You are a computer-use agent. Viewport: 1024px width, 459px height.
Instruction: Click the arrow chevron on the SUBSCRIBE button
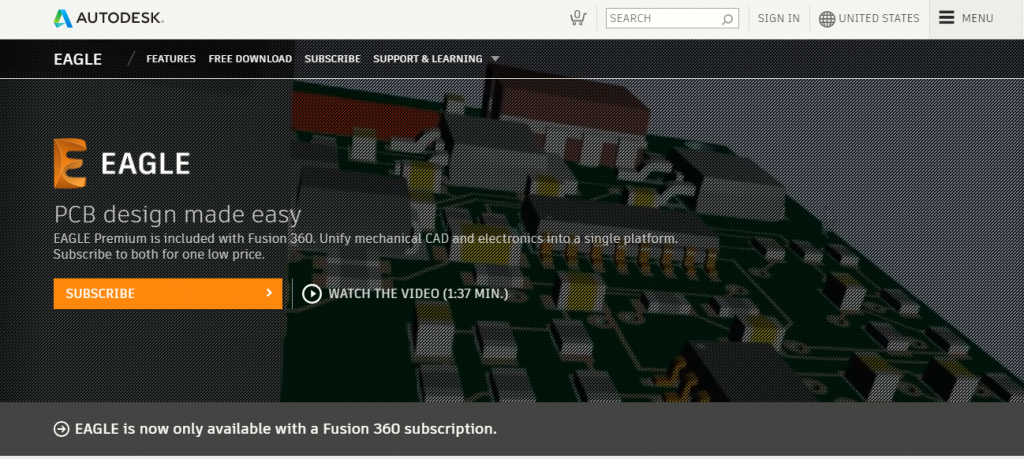pyautogui.click(x=269, y=293)
